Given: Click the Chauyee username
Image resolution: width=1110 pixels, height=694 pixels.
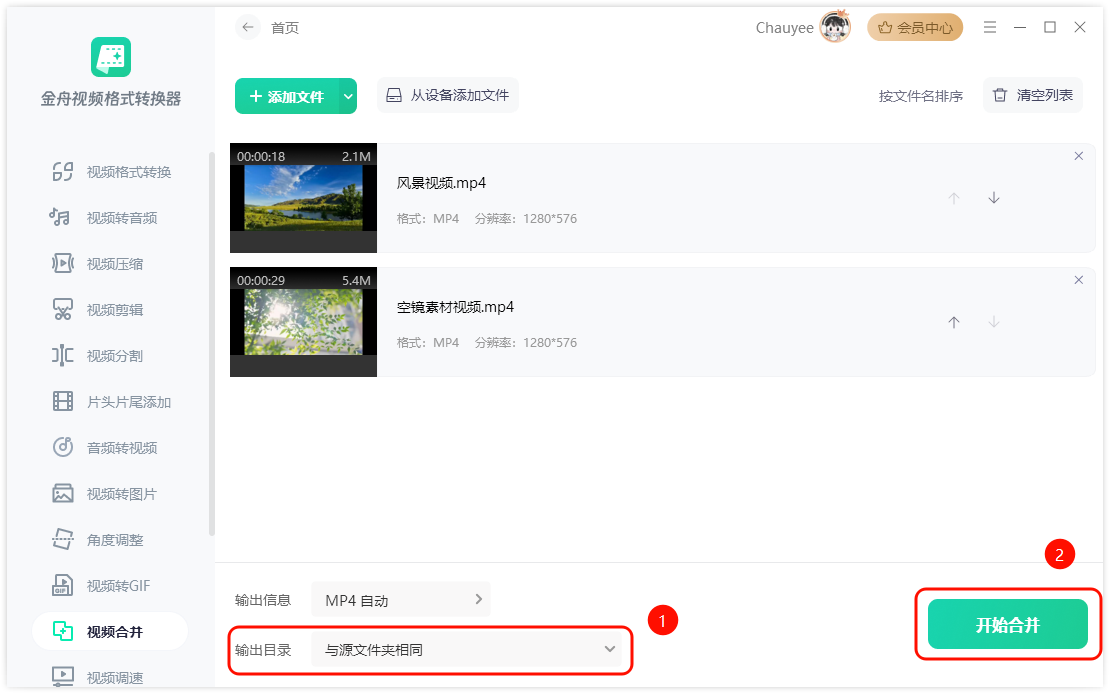Looking at the screenshot, I should 784,28.
